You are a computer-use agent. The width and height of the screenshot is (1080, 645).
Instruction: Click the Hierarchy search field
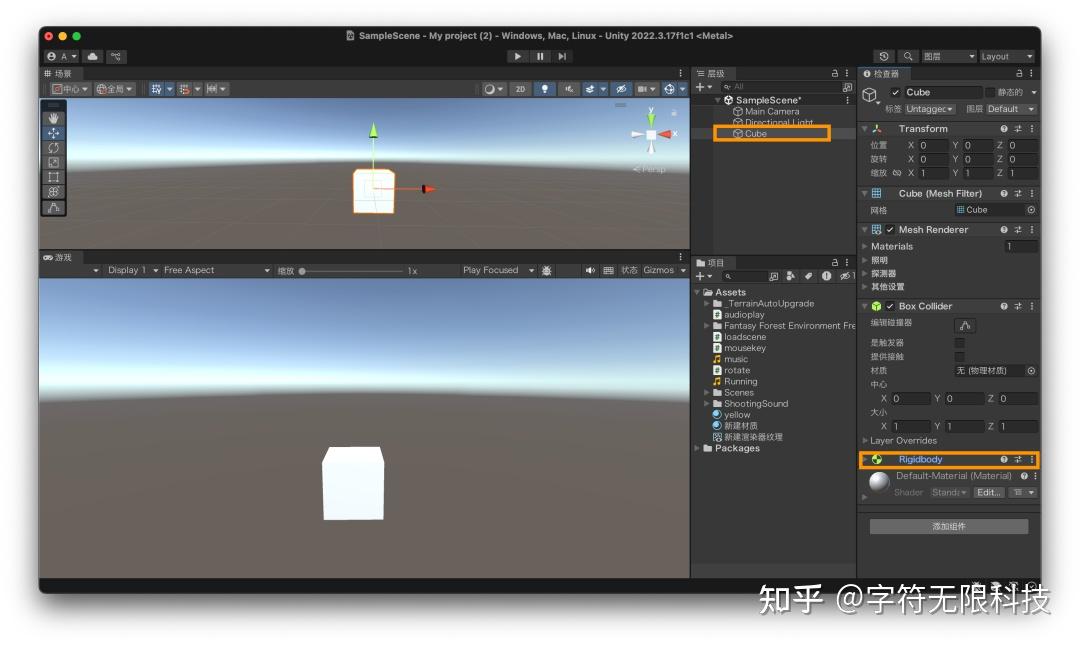coord(780,87)
